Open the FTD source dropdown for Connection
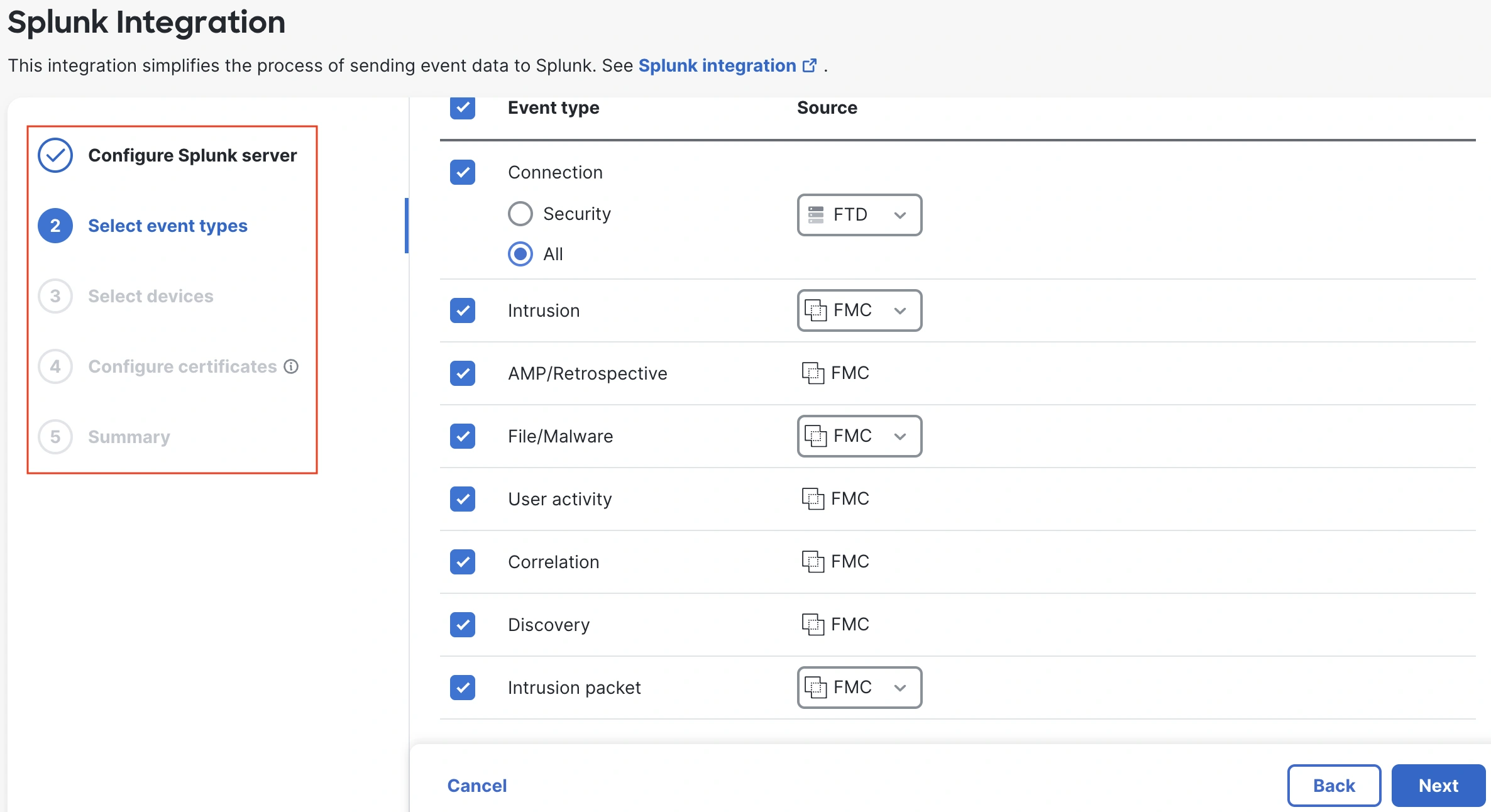 859,215
